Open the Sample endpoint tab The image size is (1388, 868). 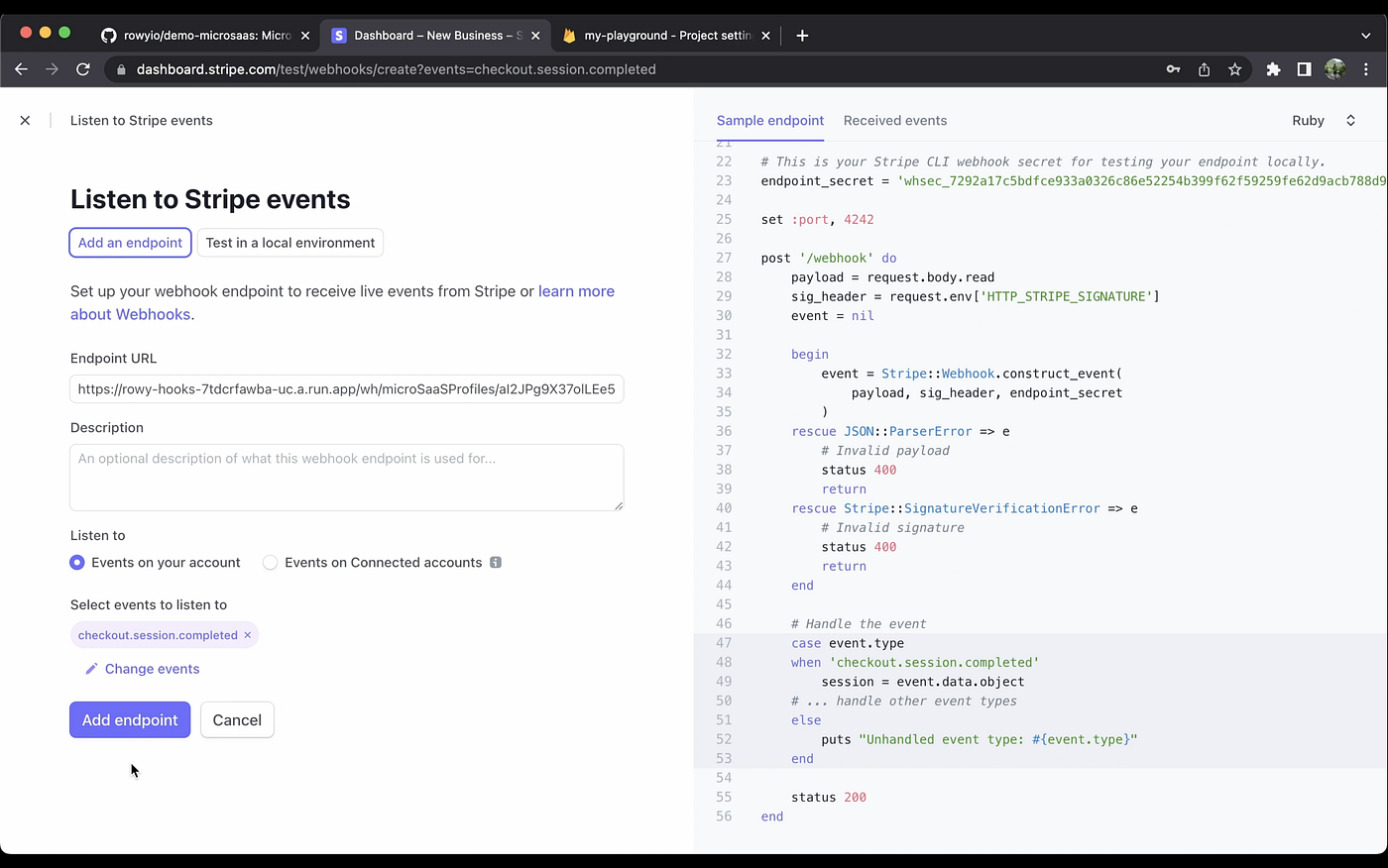(x=770, y=121)
